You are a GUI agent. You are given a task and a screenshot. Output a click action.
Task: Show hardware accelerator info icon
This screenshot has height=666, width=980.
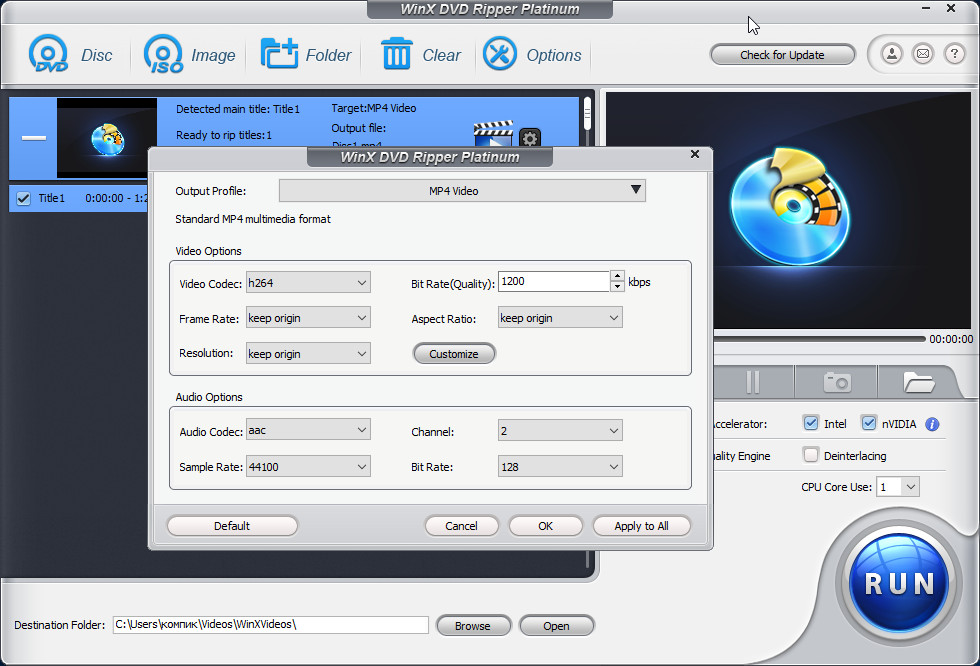pos(932,424)
